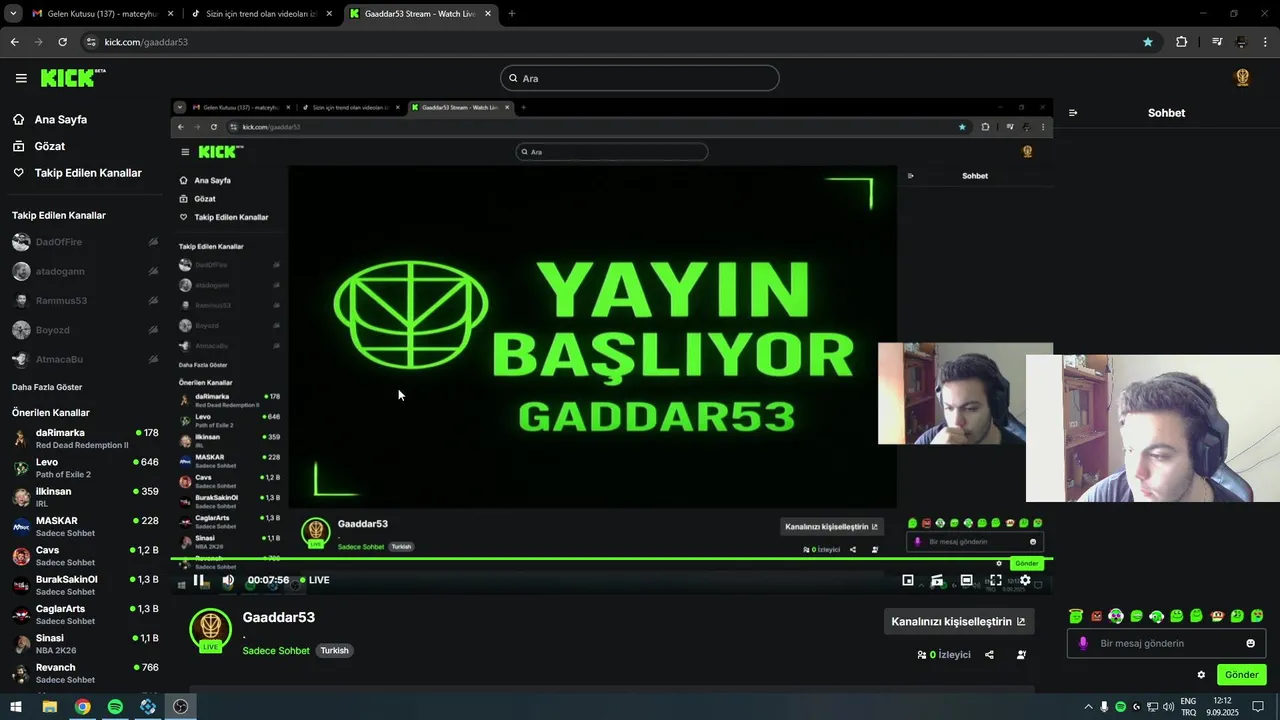Open daRimarka recommended channel

pyautogui.click(x=85, y=438)
